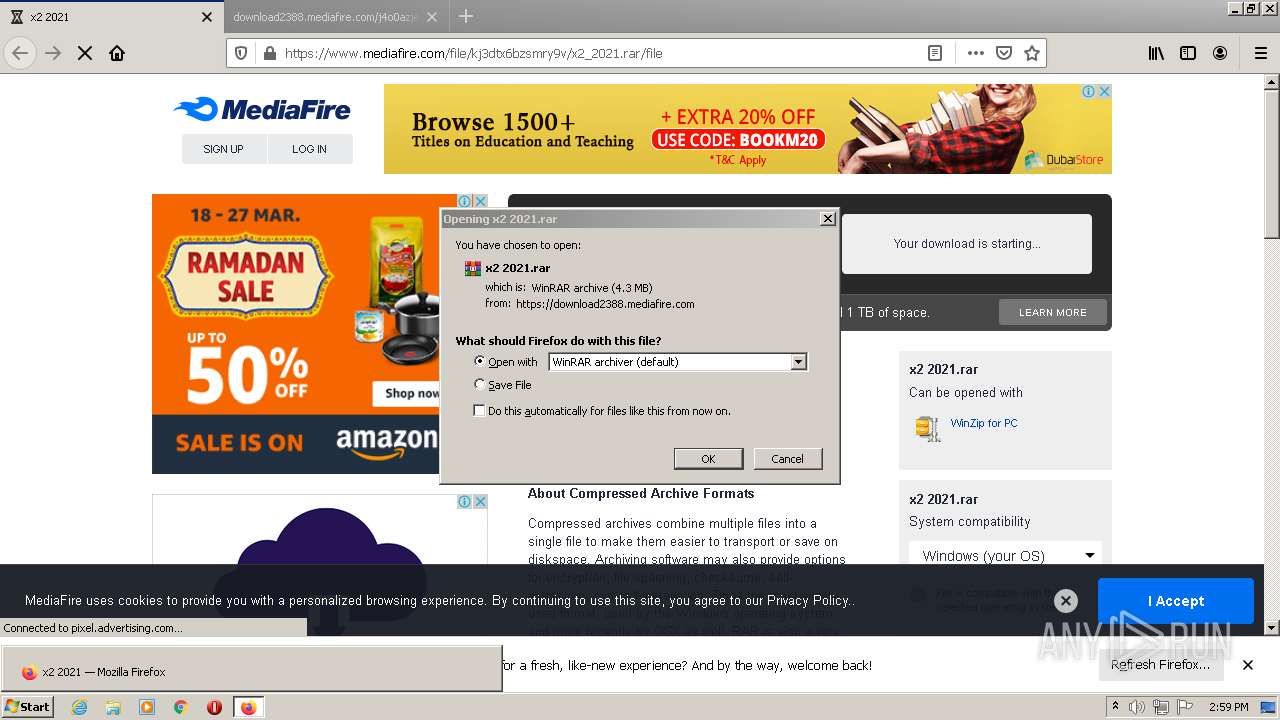
Task: Open Firefox account avatar icon
Action: tap(1220, 53)
